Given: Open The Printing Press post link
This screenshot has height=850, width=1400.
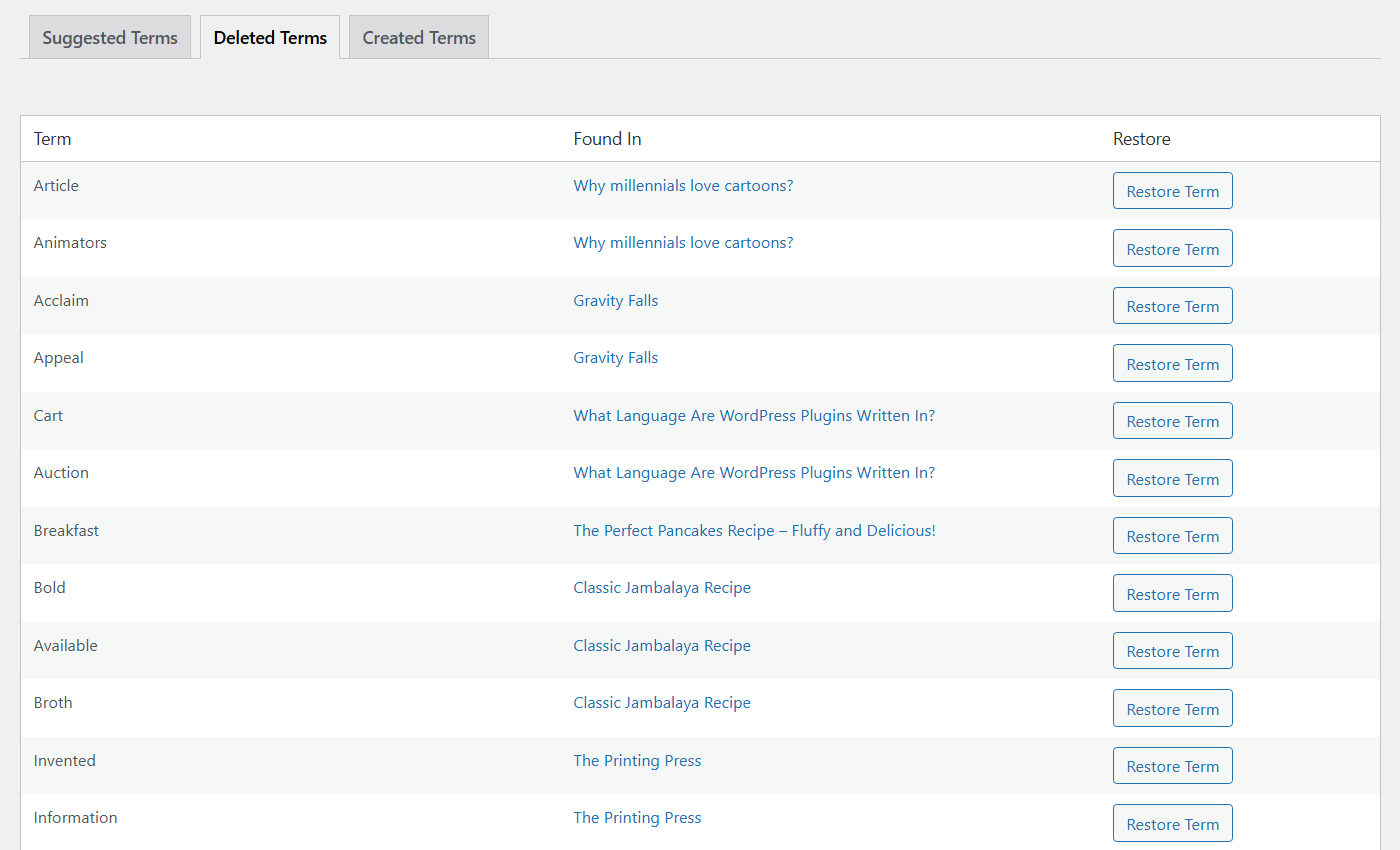Looking at the screenshot, I should click(637, 760).
